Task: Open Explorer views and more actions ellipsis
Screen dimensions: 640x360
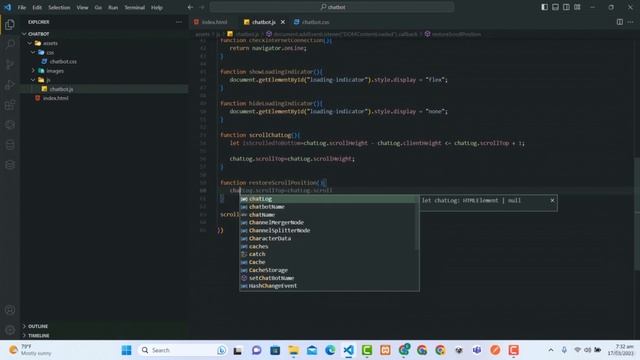Action: 179,22
